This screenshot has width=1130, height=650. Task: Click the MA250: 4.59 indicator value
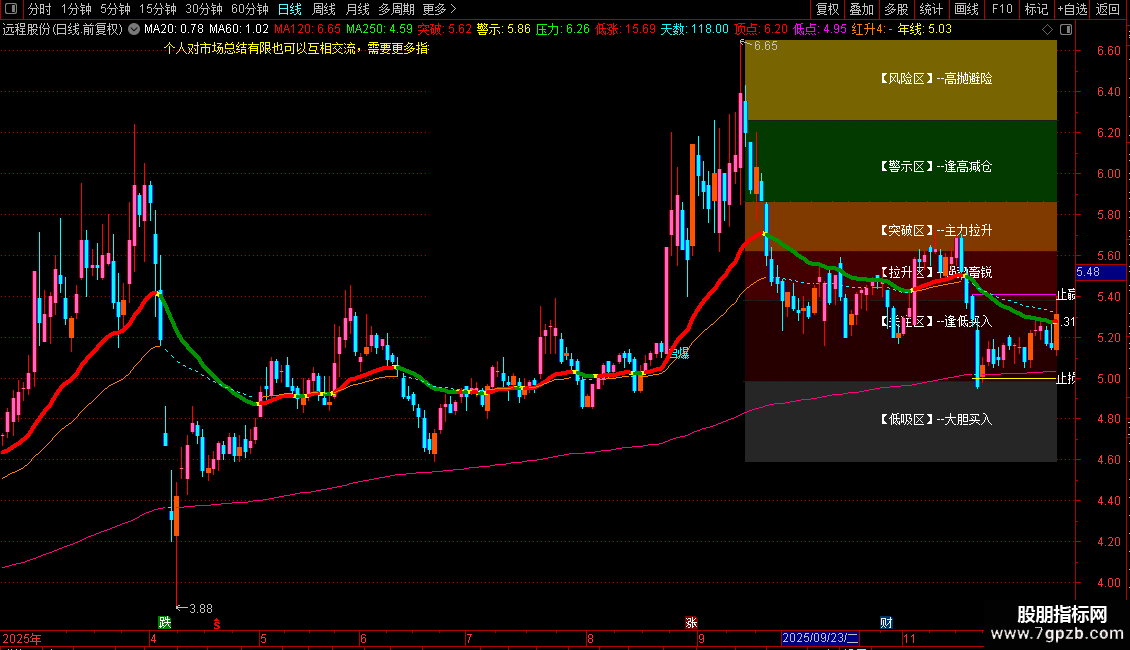point(379,30)
